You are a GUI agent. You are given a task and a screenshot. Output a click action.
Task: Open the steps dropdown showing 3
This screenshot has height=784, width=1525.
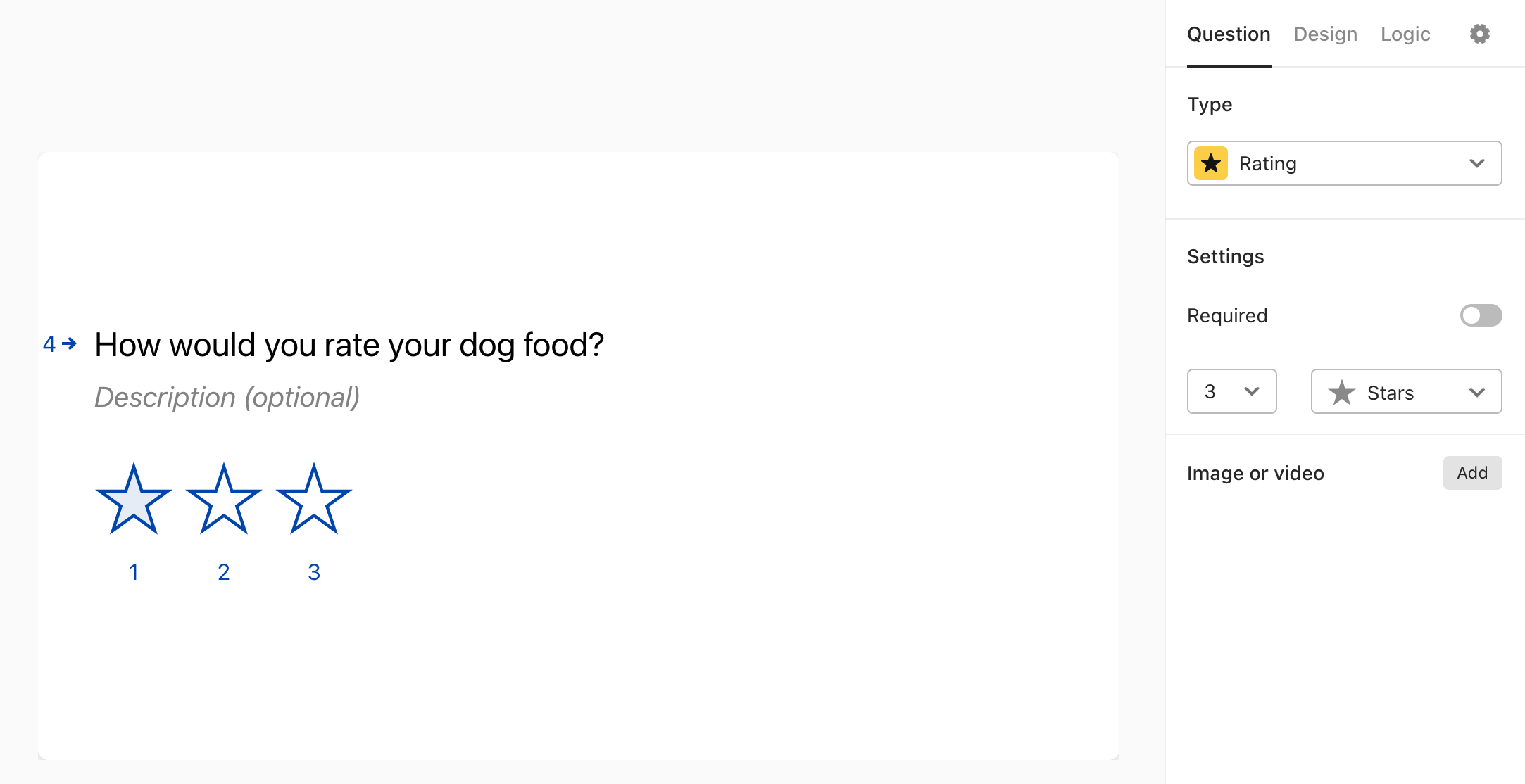[x=1231, y=391]
